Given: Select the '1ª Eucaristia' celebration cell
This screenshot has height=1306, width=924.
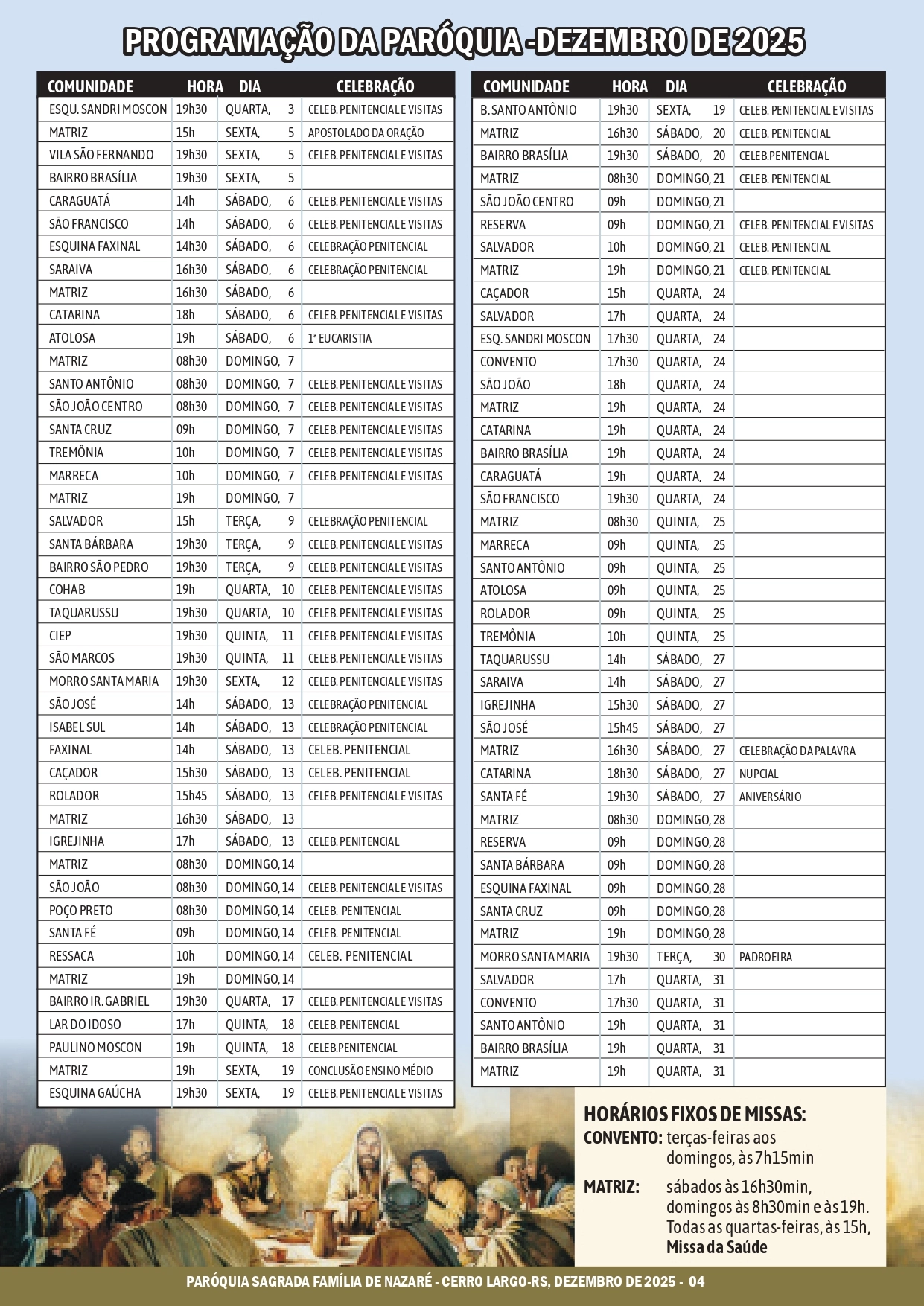Looking at the screenshot, I should point(340,338).
